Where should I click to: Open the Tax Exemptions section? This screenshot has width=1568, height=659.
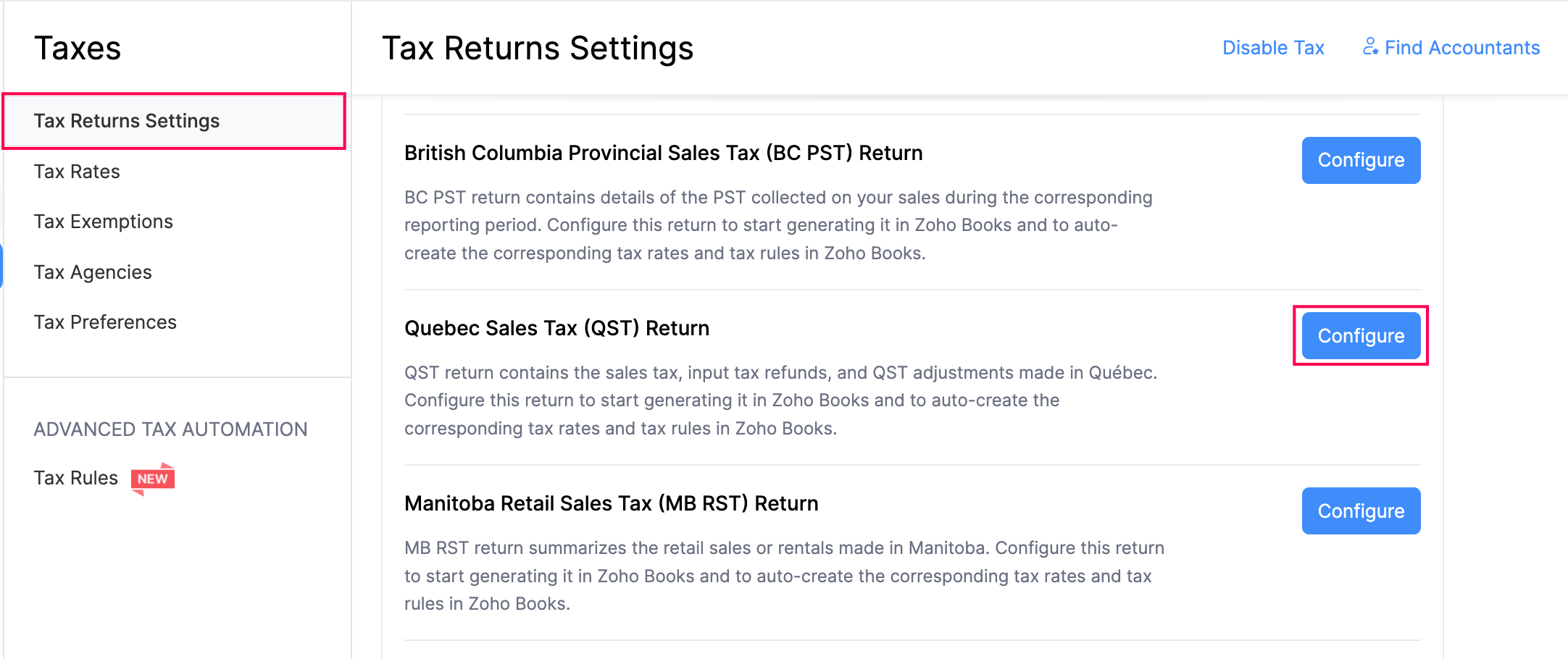point(103,221)
